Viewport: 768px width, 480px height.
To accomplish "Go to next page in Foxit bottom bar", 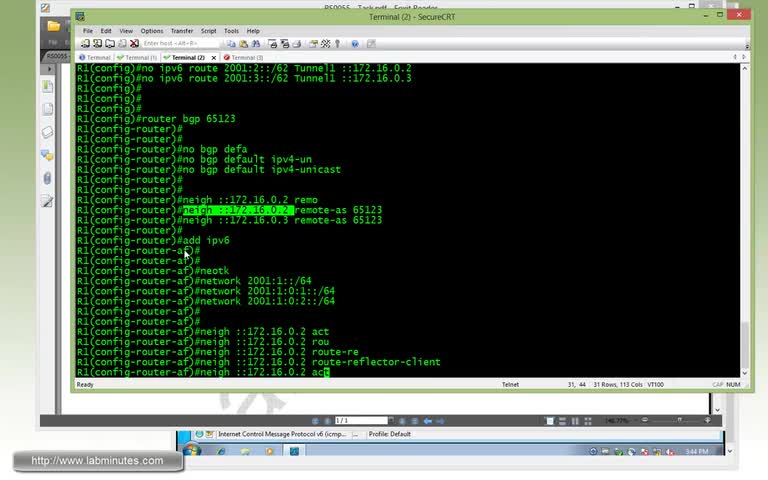I will click(x=402, y=421).
